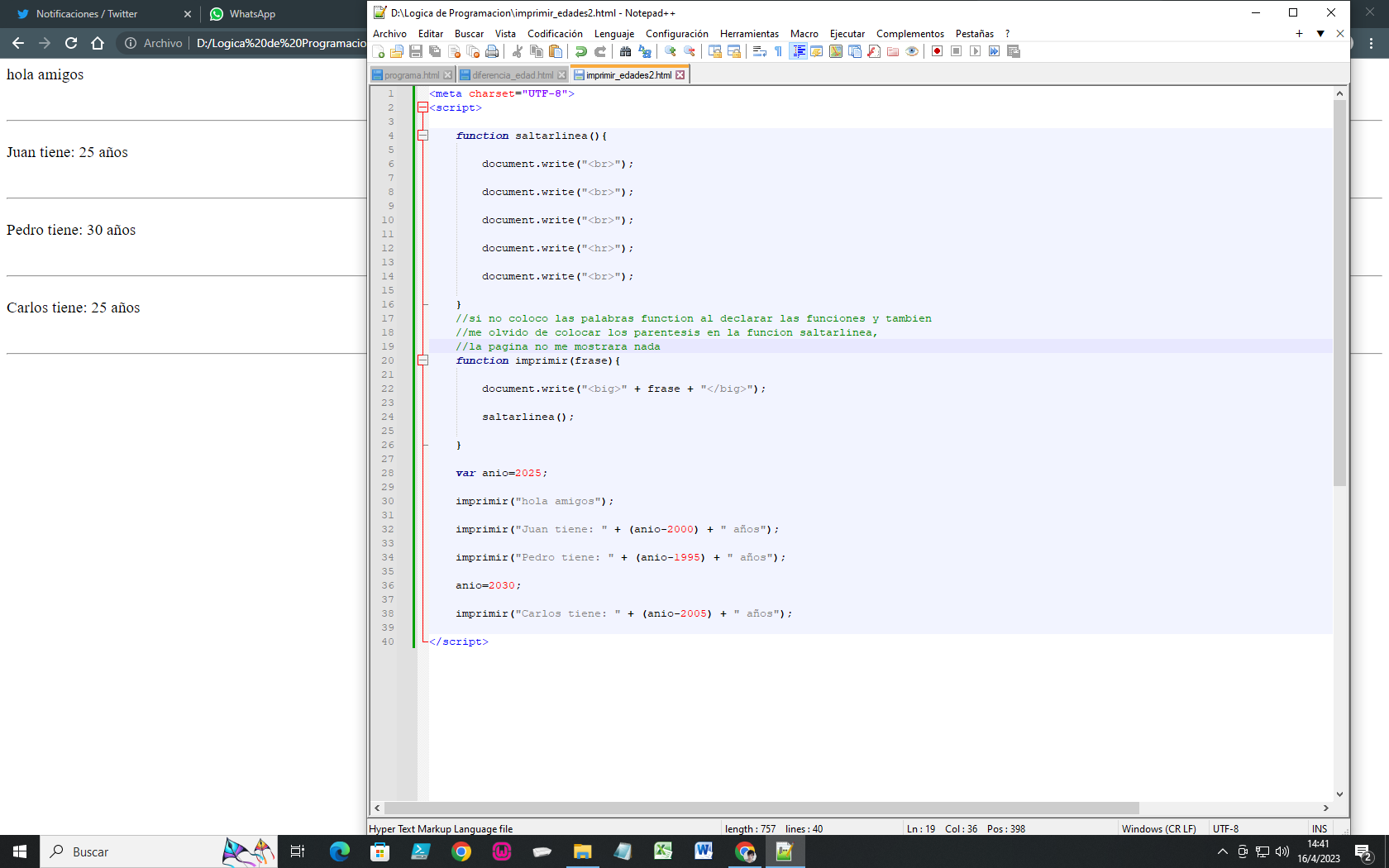Close the imprimir_edades2.html tab
1389x868 pixels.
pos(680,75)
